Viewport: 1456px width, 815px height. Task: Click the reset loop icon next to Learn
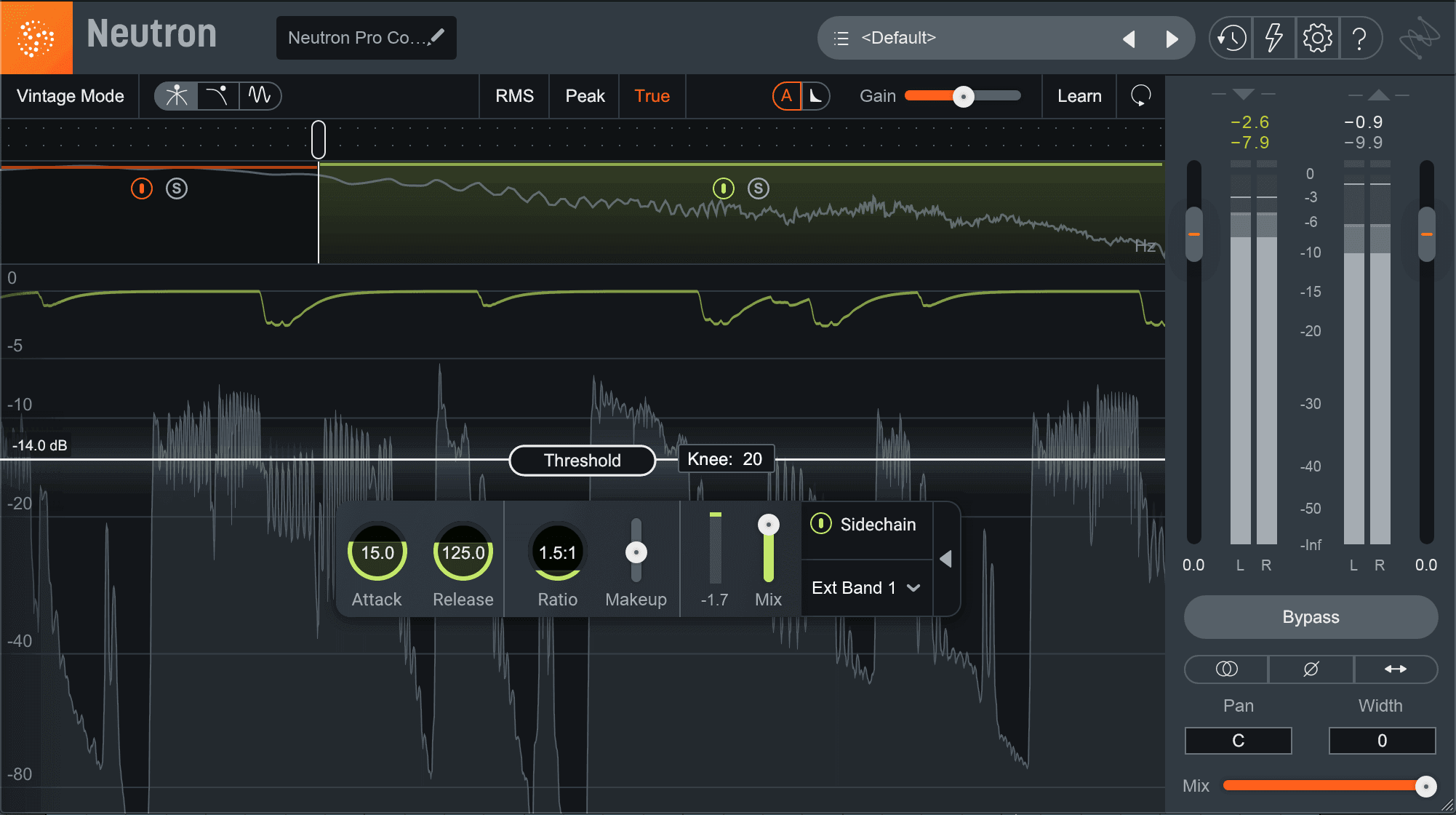1140,95
